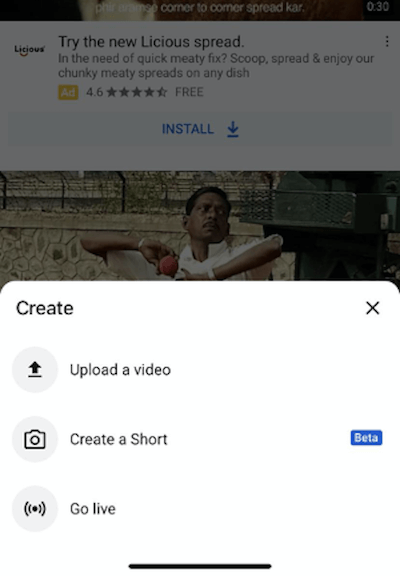Tap the FREE label in the ad
400x576 pixels.
tap(189, 92)
